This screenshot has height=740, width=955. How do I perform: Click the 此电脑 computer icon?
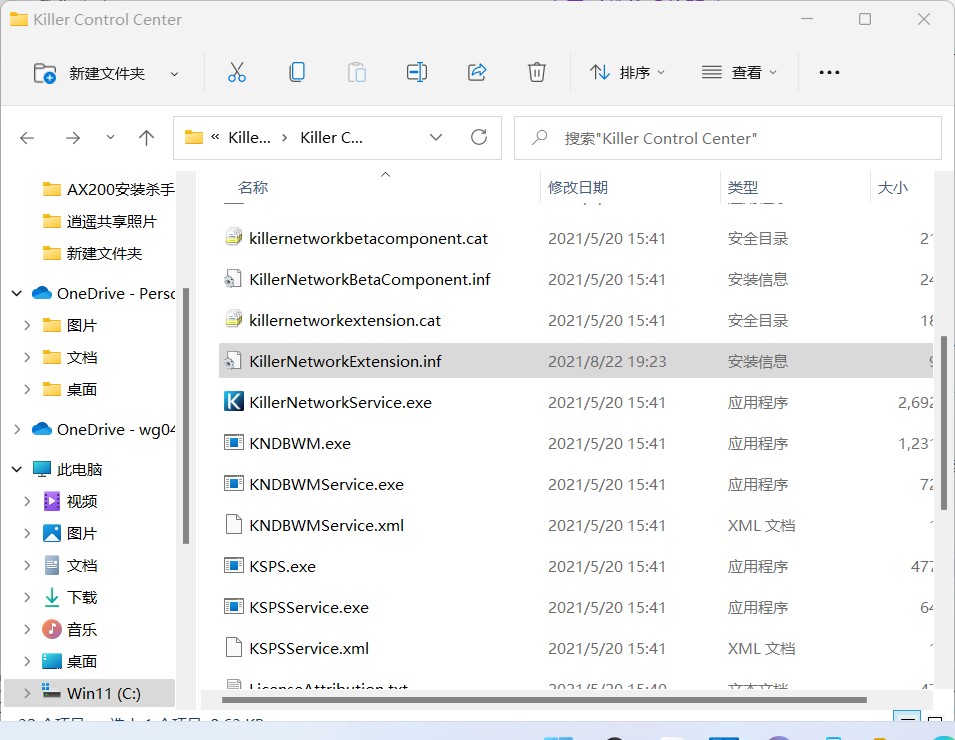(x=41, y=469)
